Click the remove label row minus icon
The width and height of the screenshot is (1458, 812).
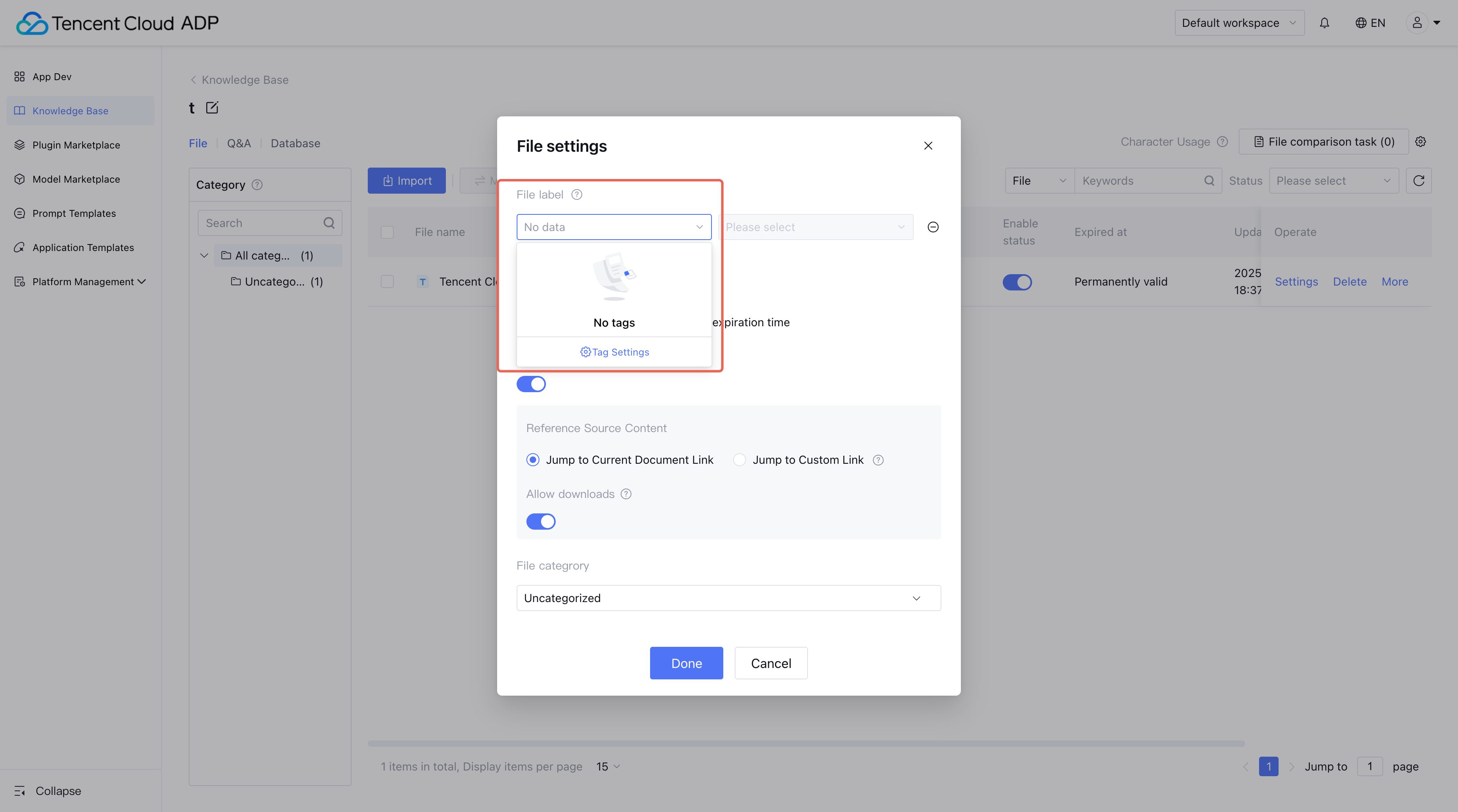pyautogui.click(x=933, y=227)
